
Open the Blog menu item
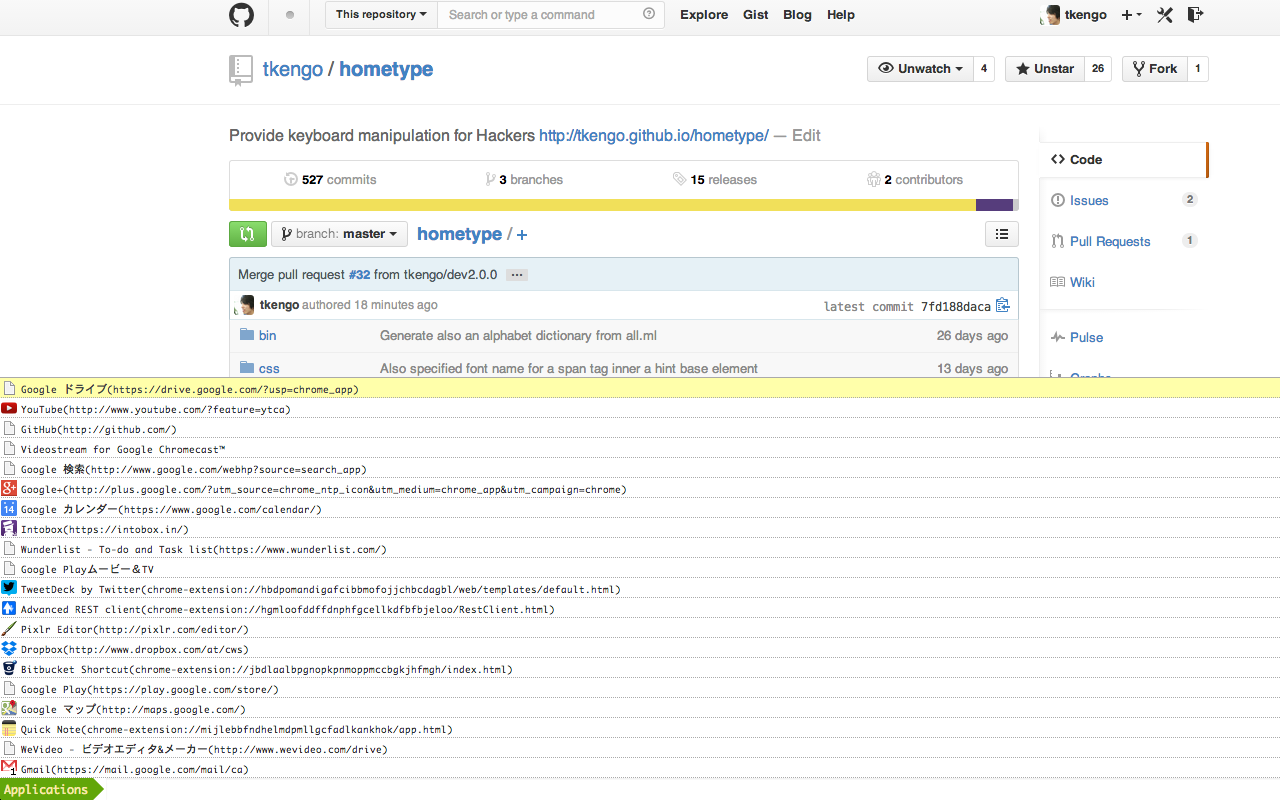[x=797, y=15]
